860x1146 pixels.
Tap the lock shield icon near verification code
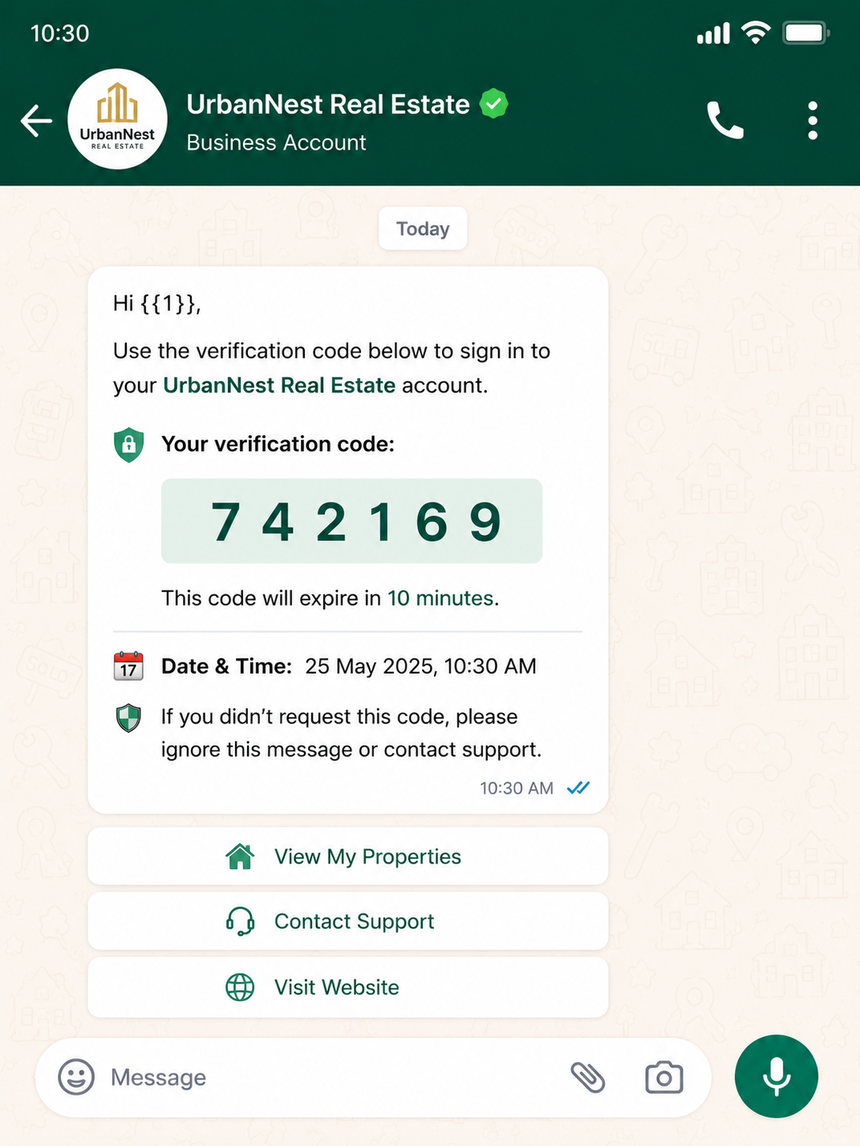pyautogui.click(x=129, y=444)
